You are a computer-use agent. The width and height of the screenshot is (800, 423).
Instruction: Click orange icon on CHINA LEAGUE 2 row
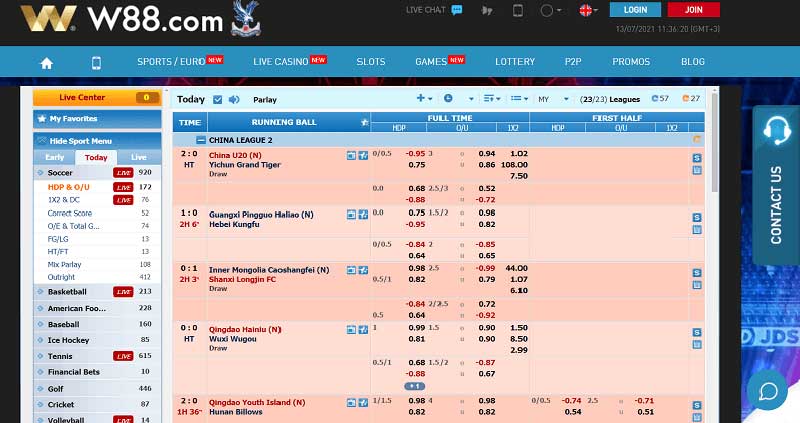pyautogui.click(x=697, y=139)
